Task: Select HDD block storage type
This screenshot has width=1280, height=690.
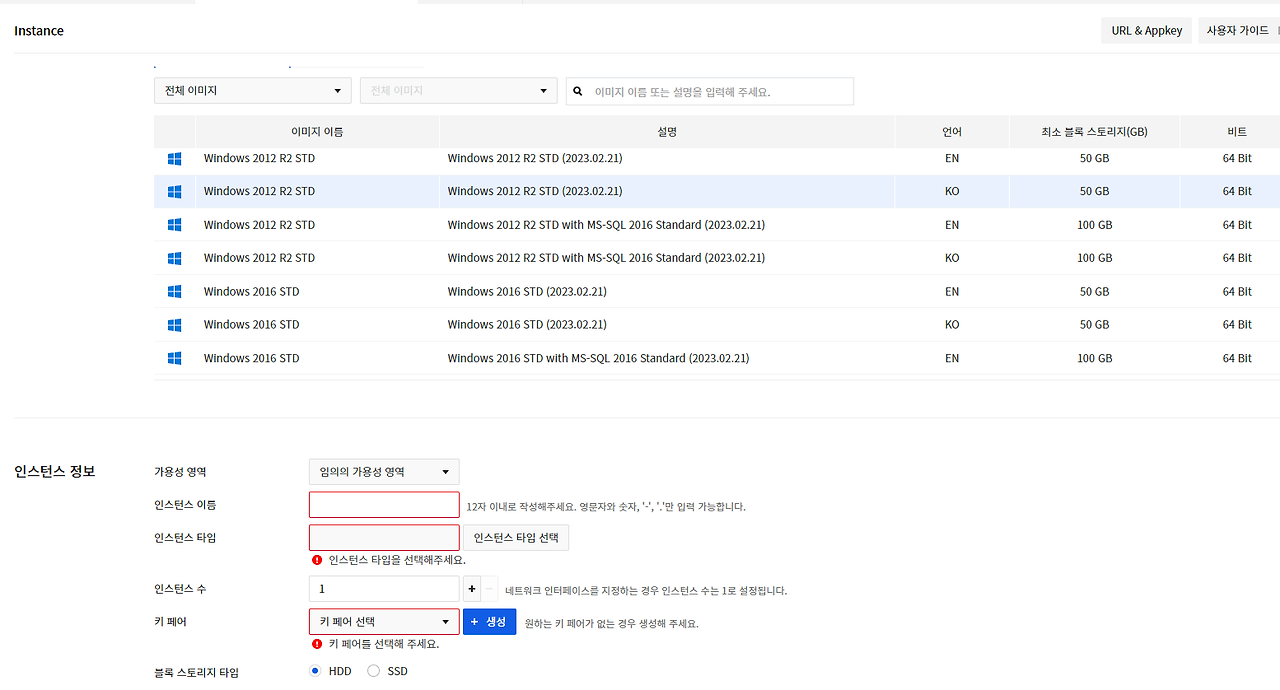Action: [x=316, y=671]
